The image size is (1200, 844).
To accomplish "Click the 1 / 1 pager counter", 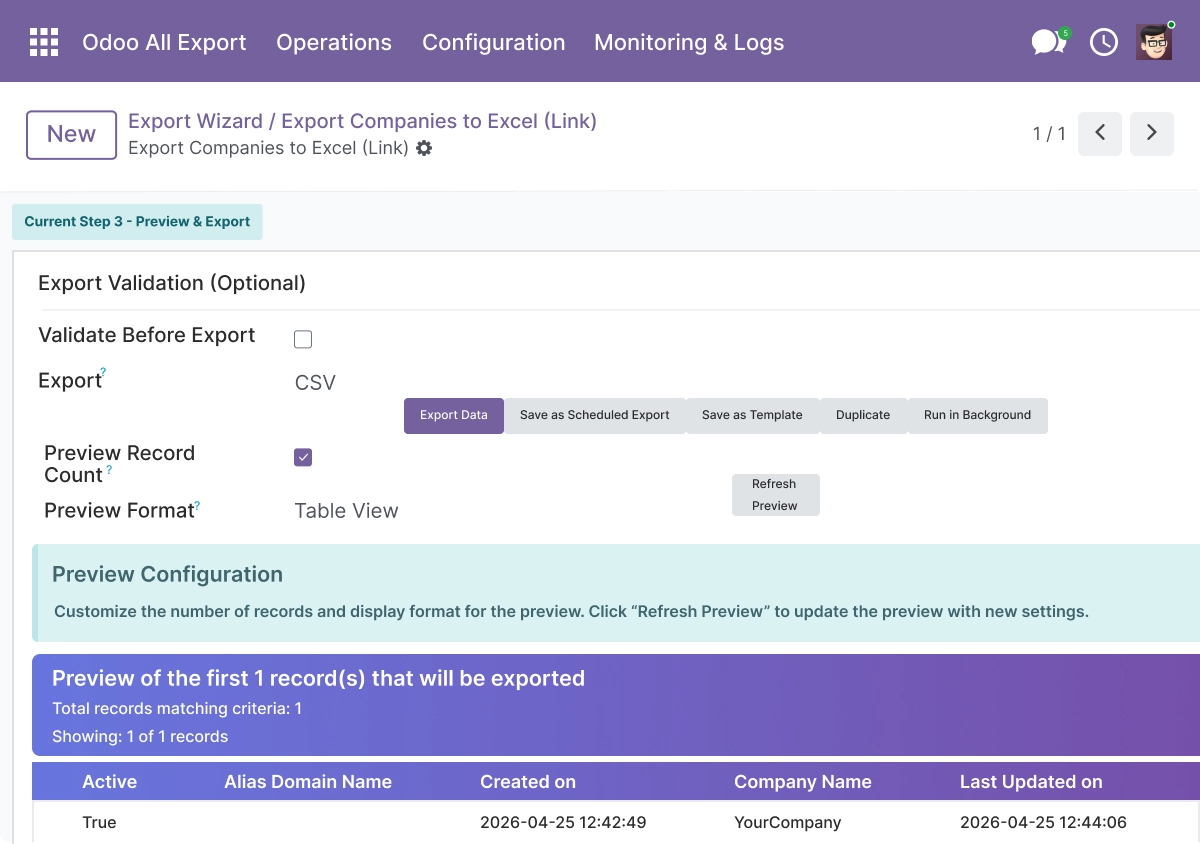I will (1049, 133).
